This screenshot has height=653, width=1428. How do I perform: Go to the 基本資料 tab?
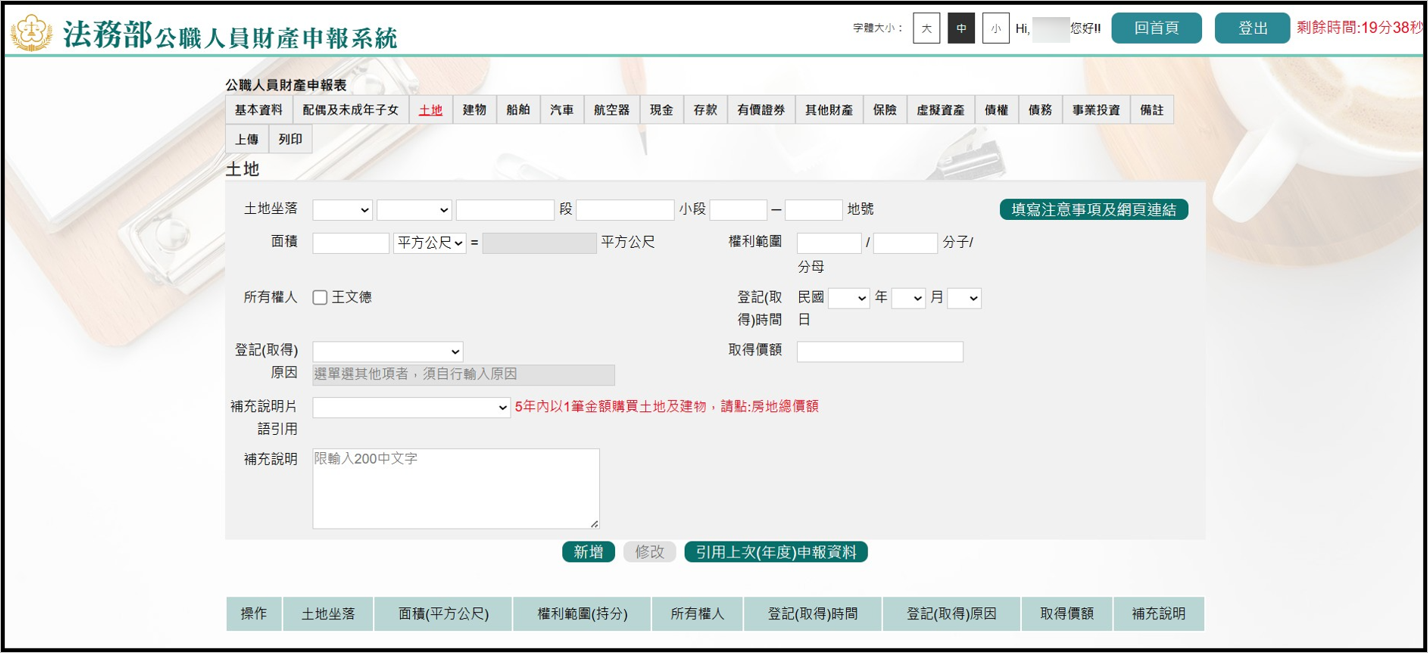[x=258, y=110]
